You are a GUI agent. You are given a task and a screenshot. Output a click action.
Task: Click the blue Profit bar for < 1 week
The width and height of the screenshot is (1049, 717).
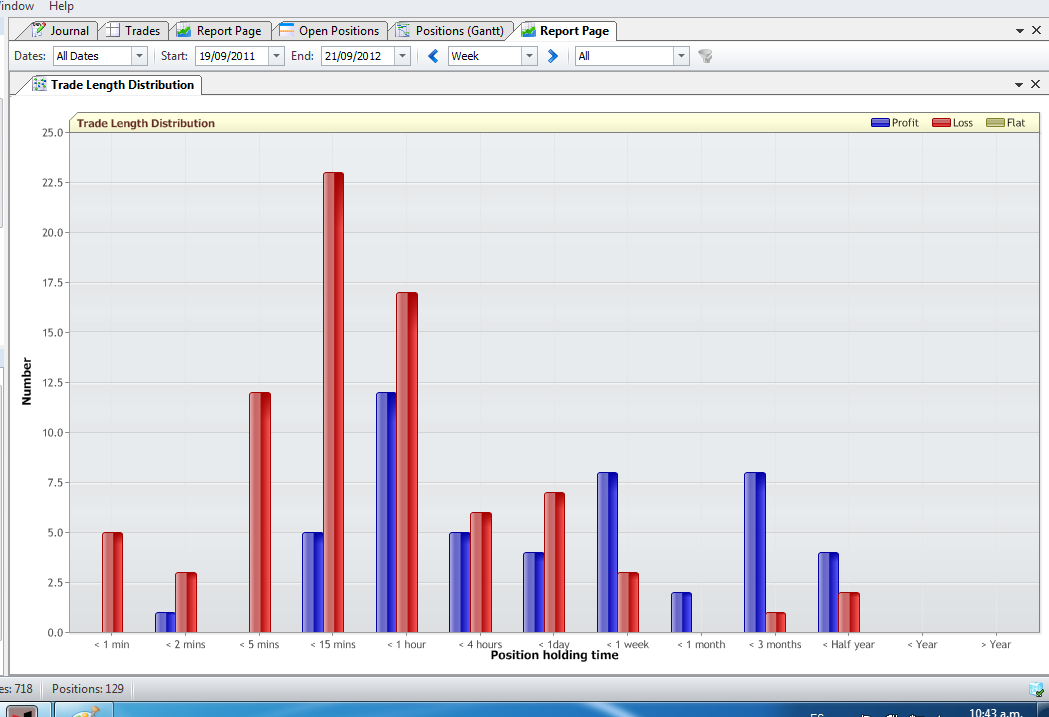pyautogui.click(x=607, y=552)
